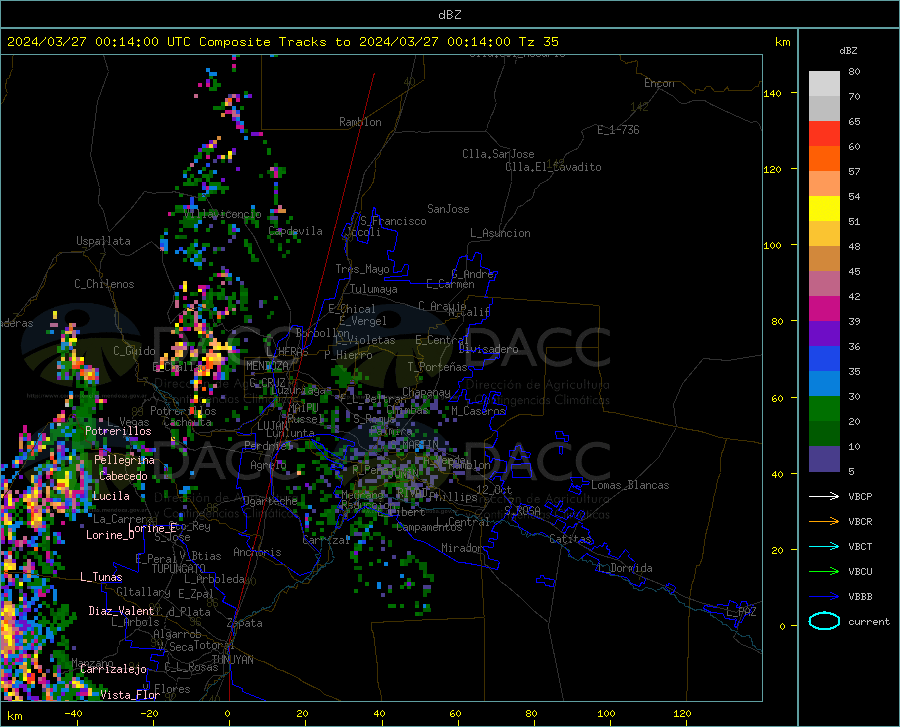
Task: Click the blue VBBB arrow icon in legend
Action: click(x=824, y=597)
